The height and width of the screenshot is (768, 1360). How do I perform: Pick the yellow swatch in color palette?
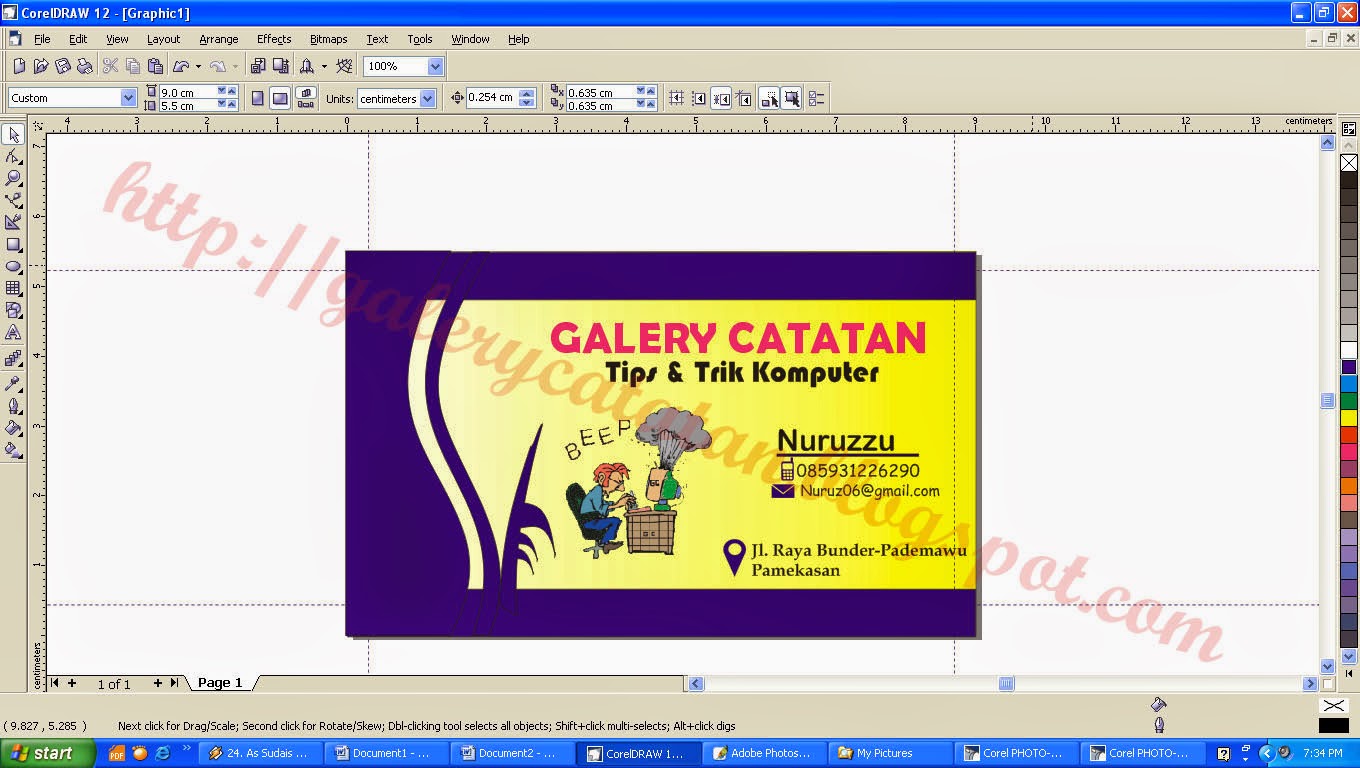[1349, 417]
